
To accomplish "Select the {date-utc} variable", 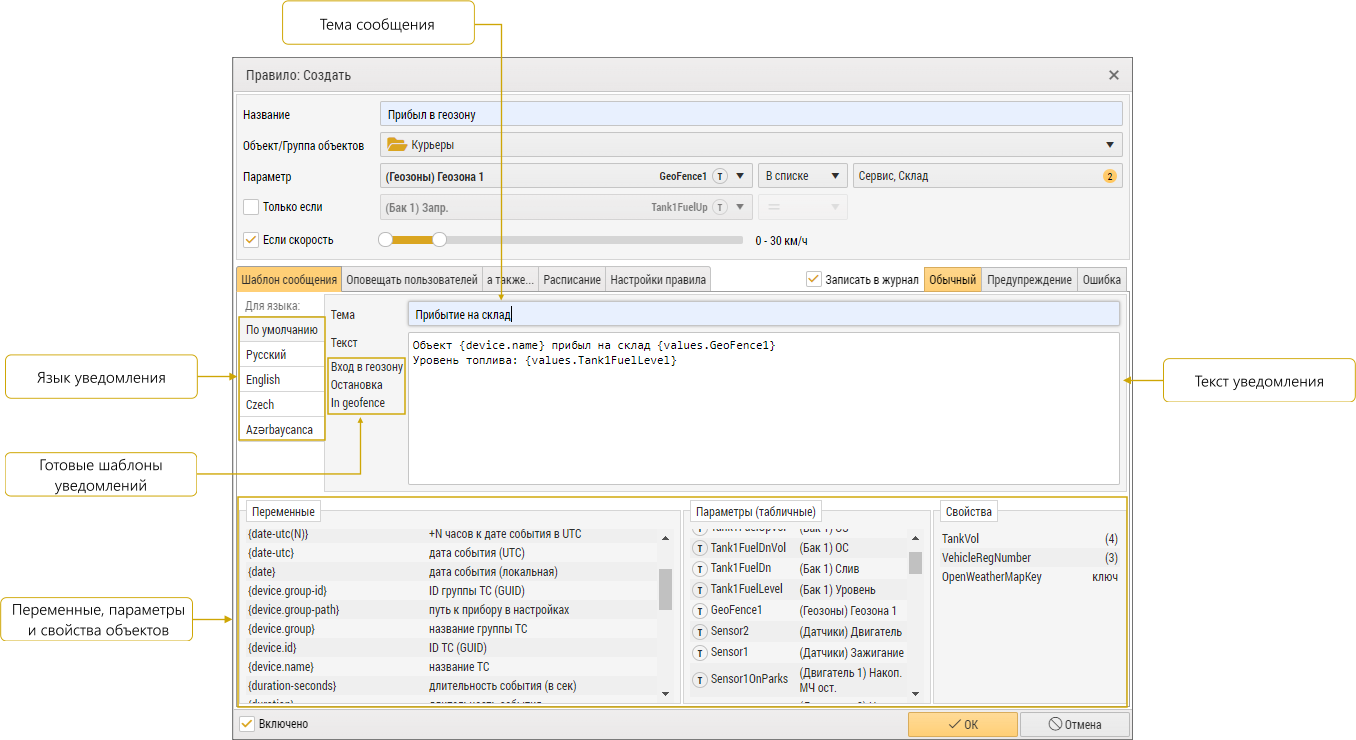I will click(x=450, y=553).
